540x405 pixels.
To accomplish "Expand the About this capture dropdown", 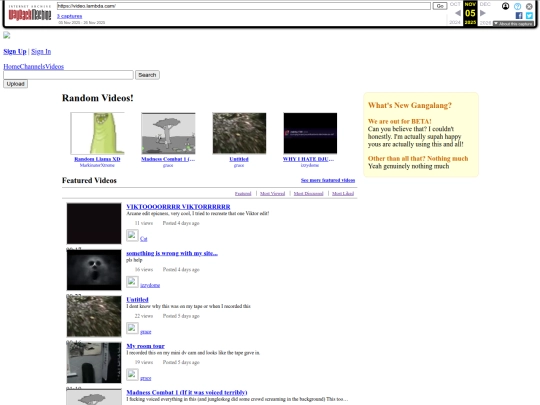I will [x=513, y=23].
